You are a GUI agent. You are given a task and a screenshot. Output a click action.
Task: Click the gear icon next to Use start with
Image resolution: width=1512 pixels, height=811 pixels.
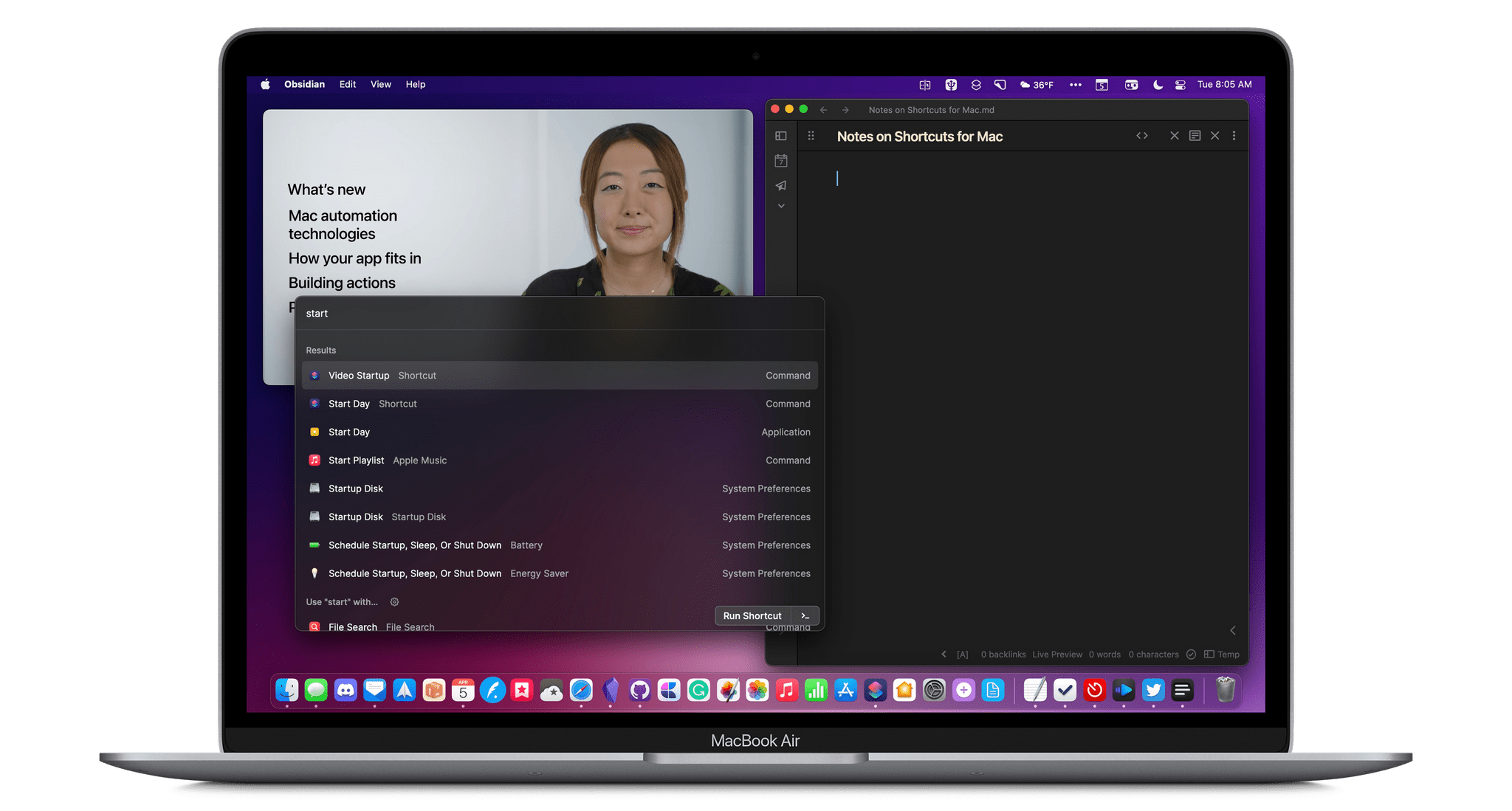click(395, 602)
